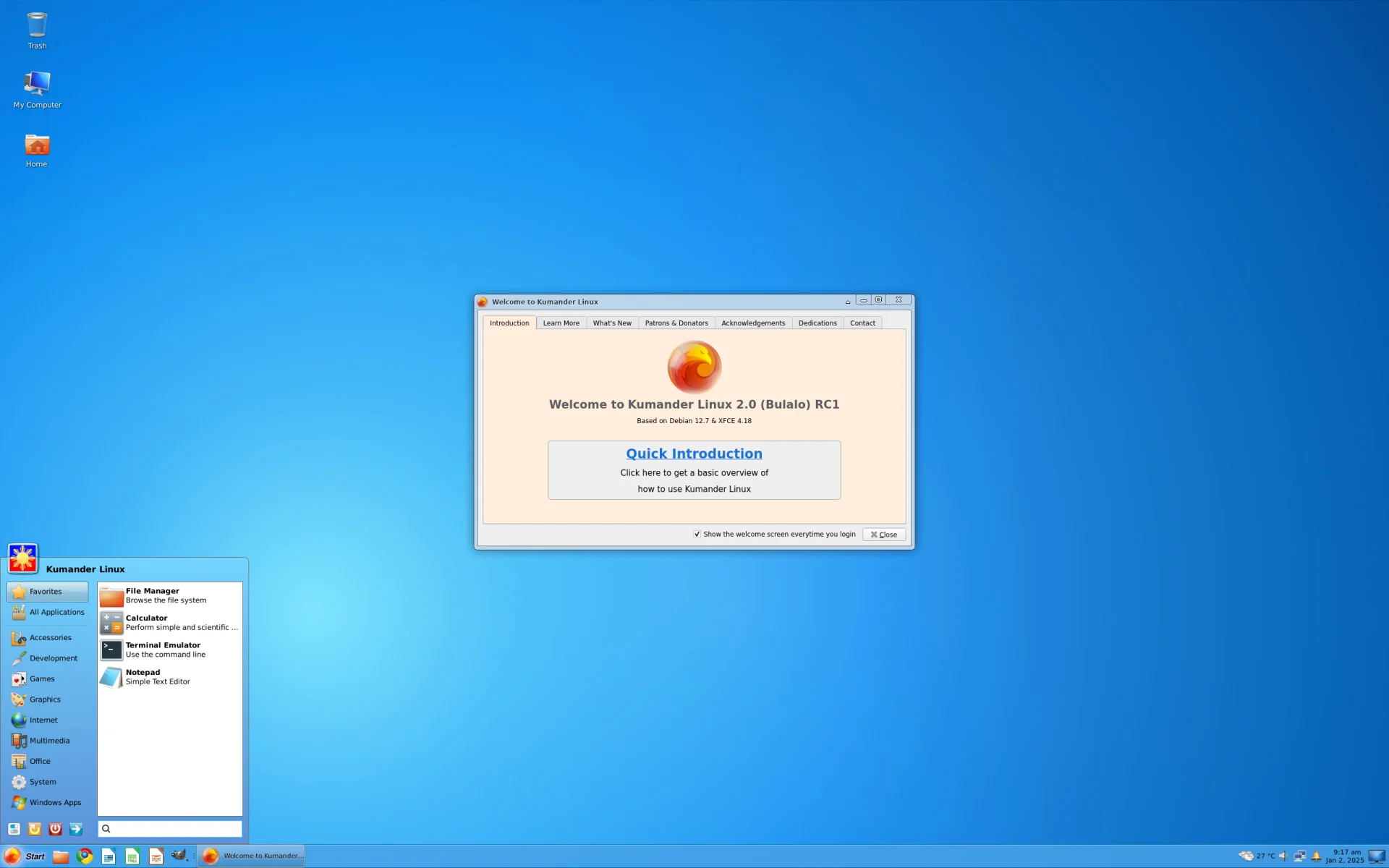Click the Notepad icon
This screenshot has width=1389, height=868.
pyautogui.click(x=110, y=676)
